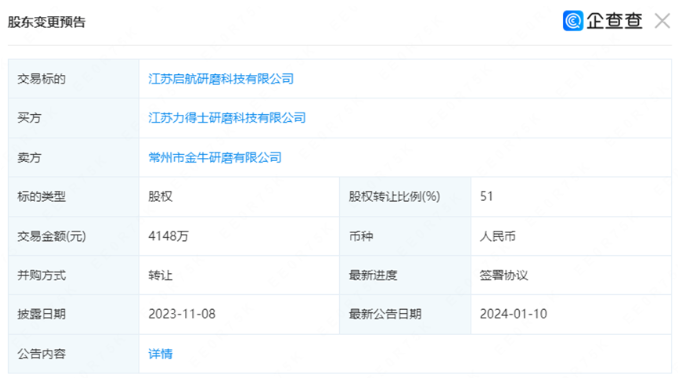Open 江苏力得士研磨科技有限公司 buyer link

tap(227, 118)
